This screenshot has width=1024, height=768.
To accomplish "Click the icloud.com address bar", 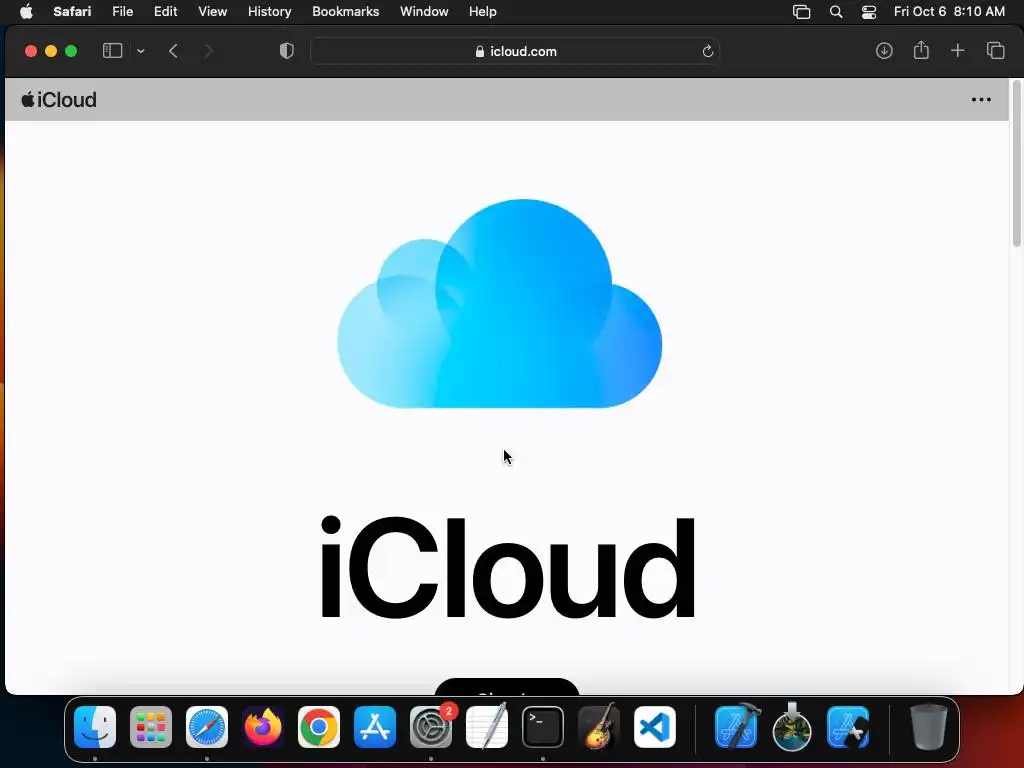I will click(515, 51).
